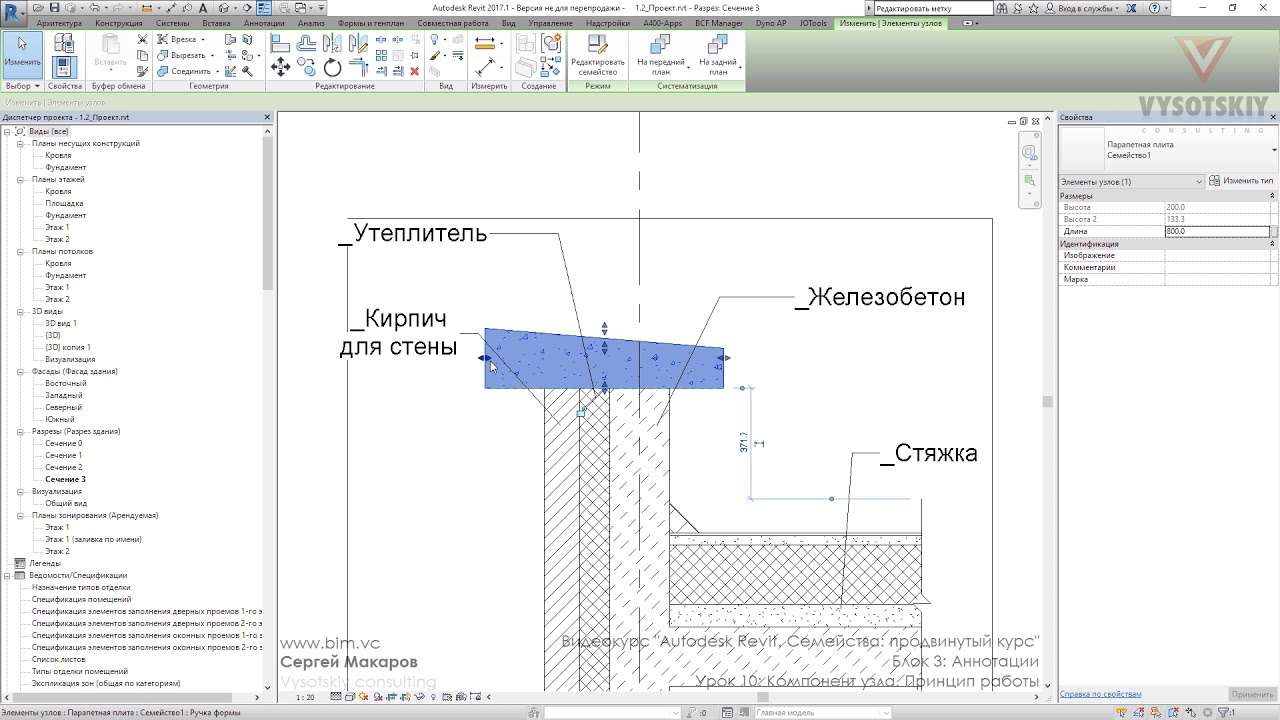The image size is (1280, 720).
Task: Collapse the Виды (все) tree node
Action: pyautogui.click(x=7, y=131)
